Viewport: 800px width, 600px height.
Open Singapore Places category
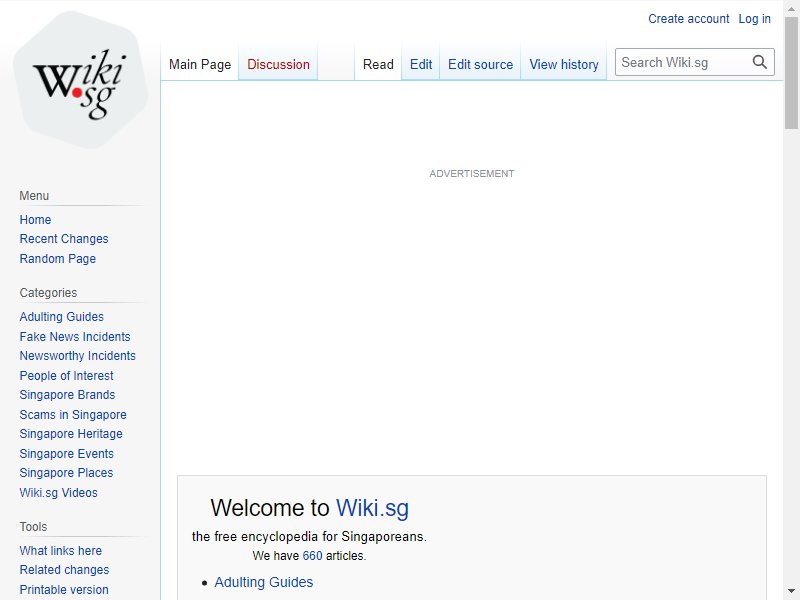[x=66, y=473]
